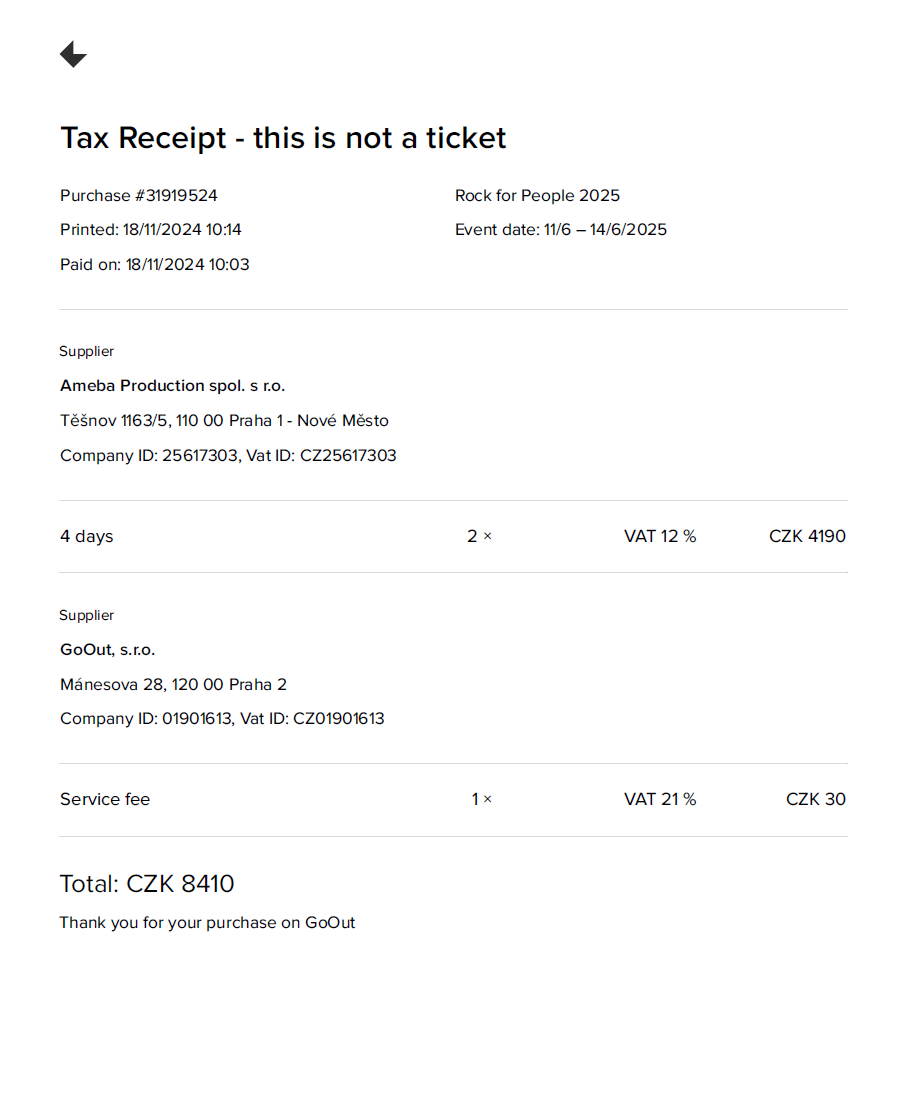The height and width of the screenshot is (1117, 905).
Task: Click the Paid on 18/11/2024 10:03 line
Action: [155, 264]
